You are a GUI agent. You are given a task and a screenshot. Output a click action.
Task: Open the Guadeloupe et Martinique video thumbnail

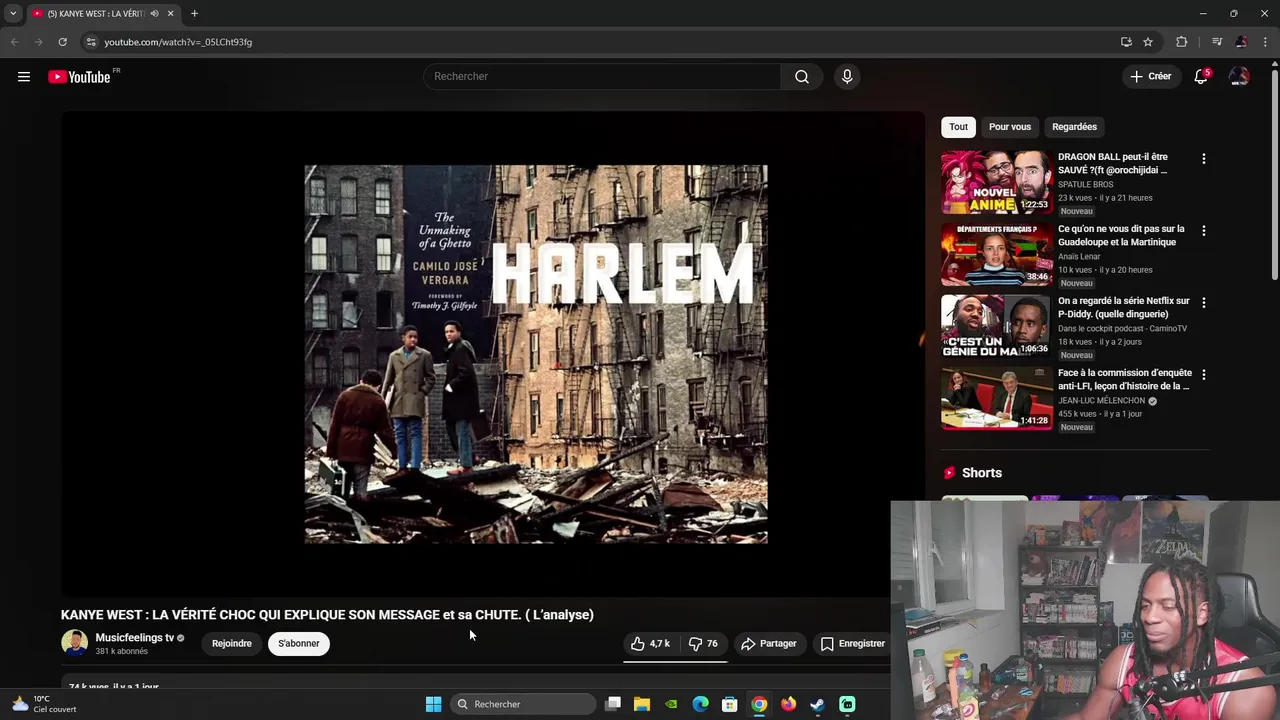click(996, 255)
